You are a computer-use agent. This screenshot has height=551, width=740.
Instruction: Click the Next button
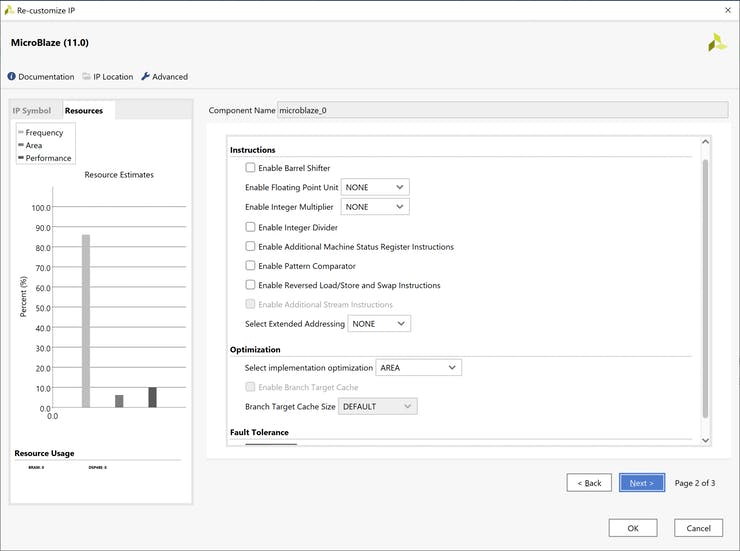[x=641, y=483]
